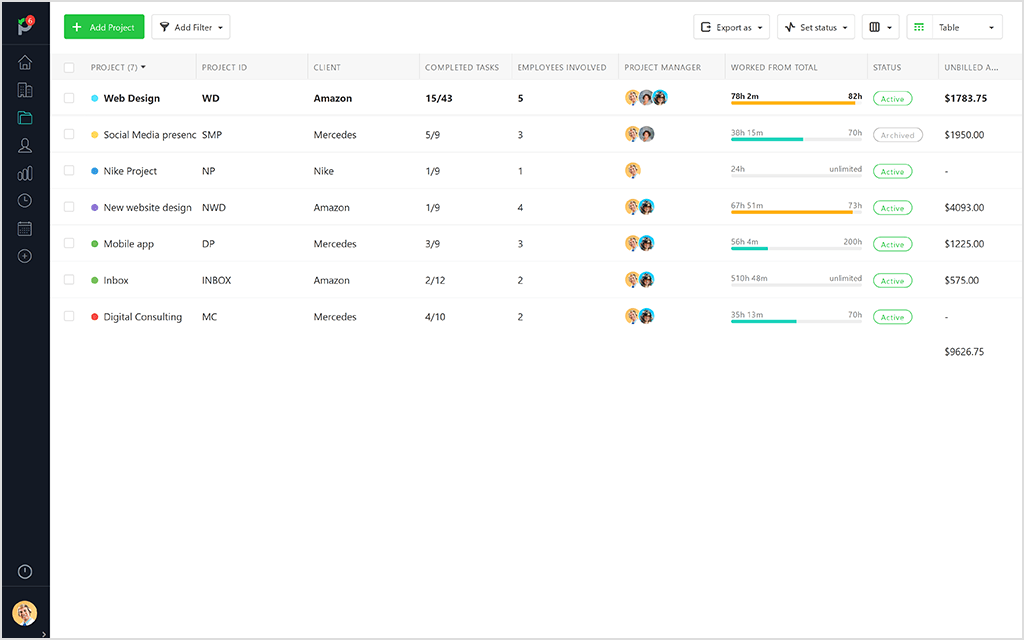Toggle the select-all checkbox in table header
Image resolution: width=1024 pixels, height=640 pixels.
point(69,66)
